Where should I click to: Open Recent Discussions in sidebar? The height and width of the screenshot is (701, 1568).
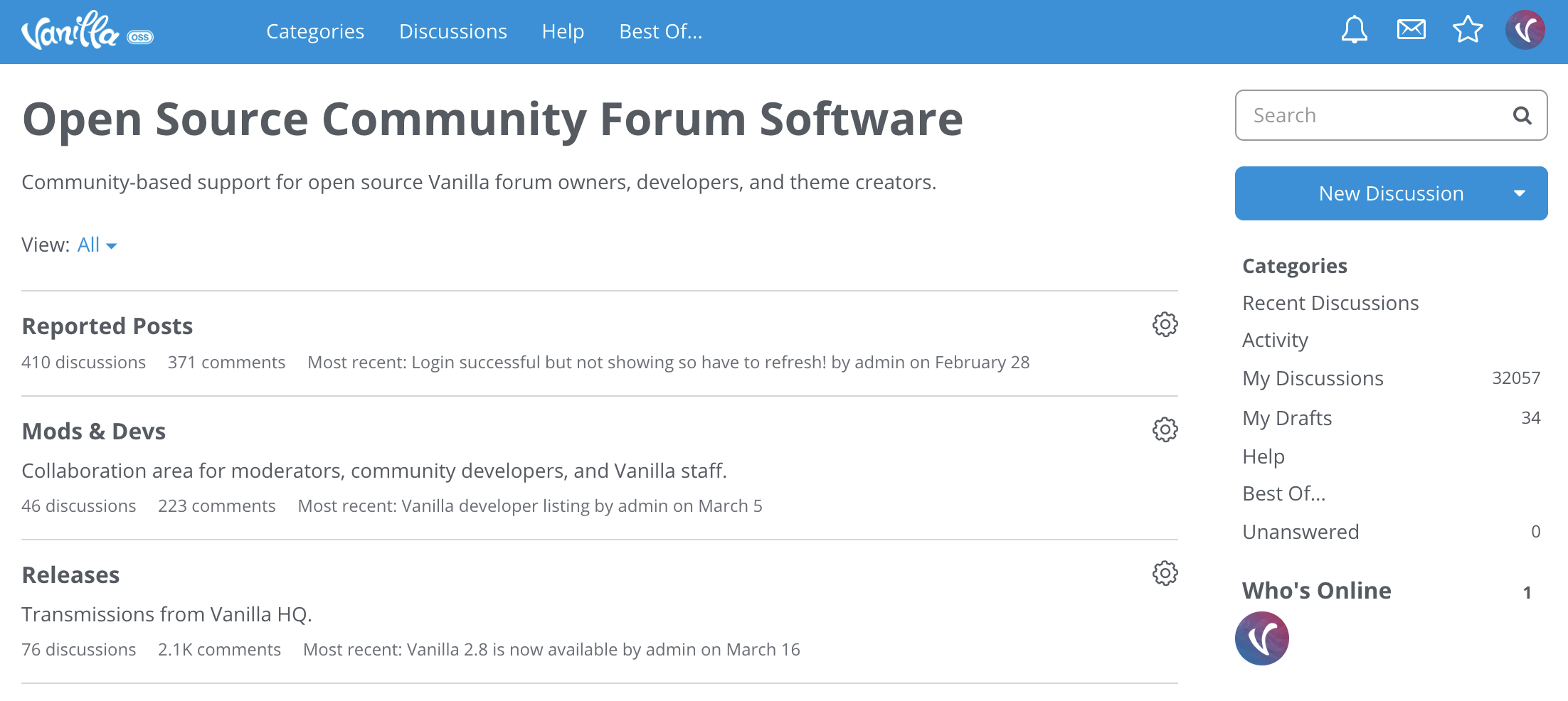click(1330, 303)
